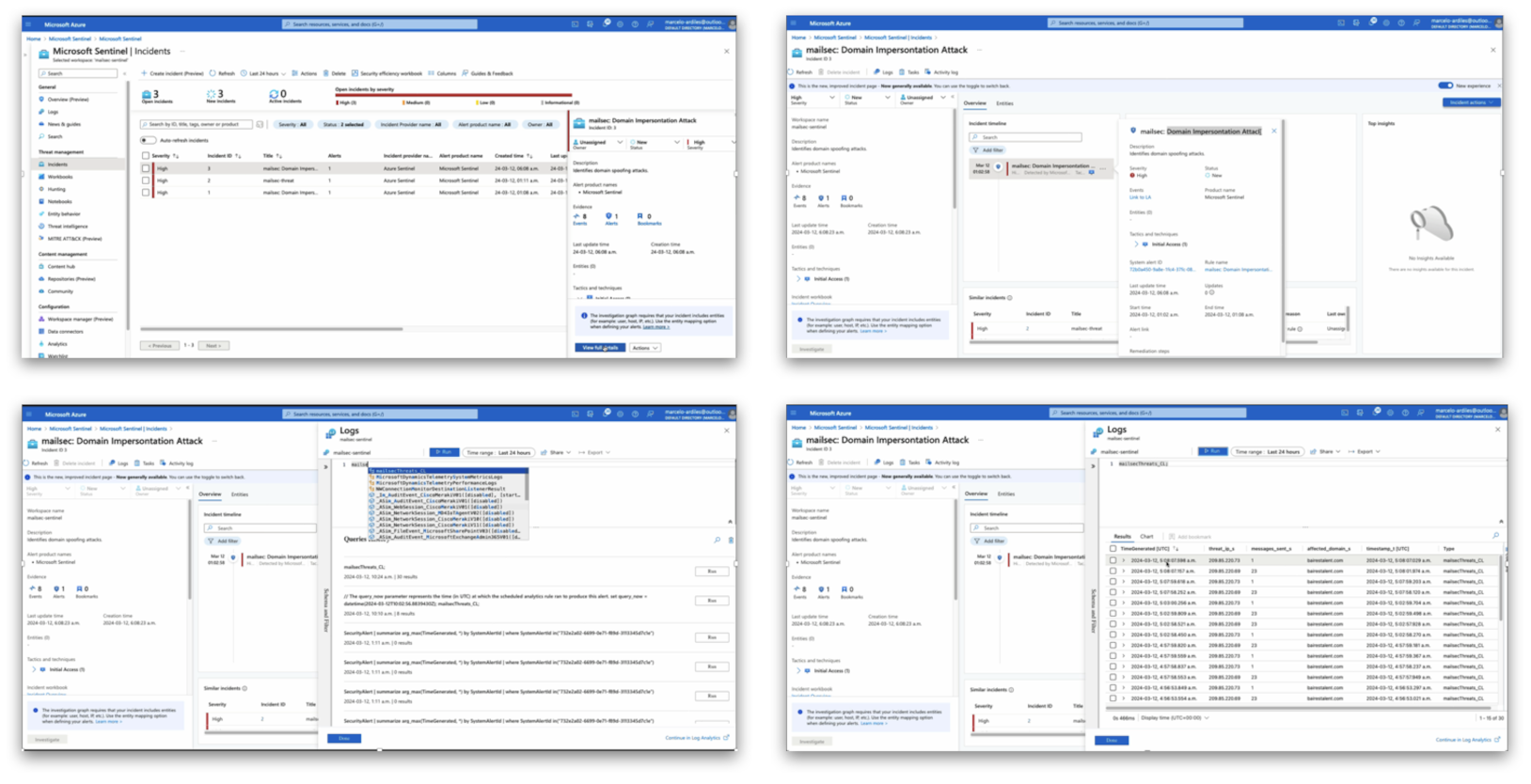Open Content hub in the Sentinel sidebar
This screenshot has width=1531, height=784.
[x=61, y=267]
